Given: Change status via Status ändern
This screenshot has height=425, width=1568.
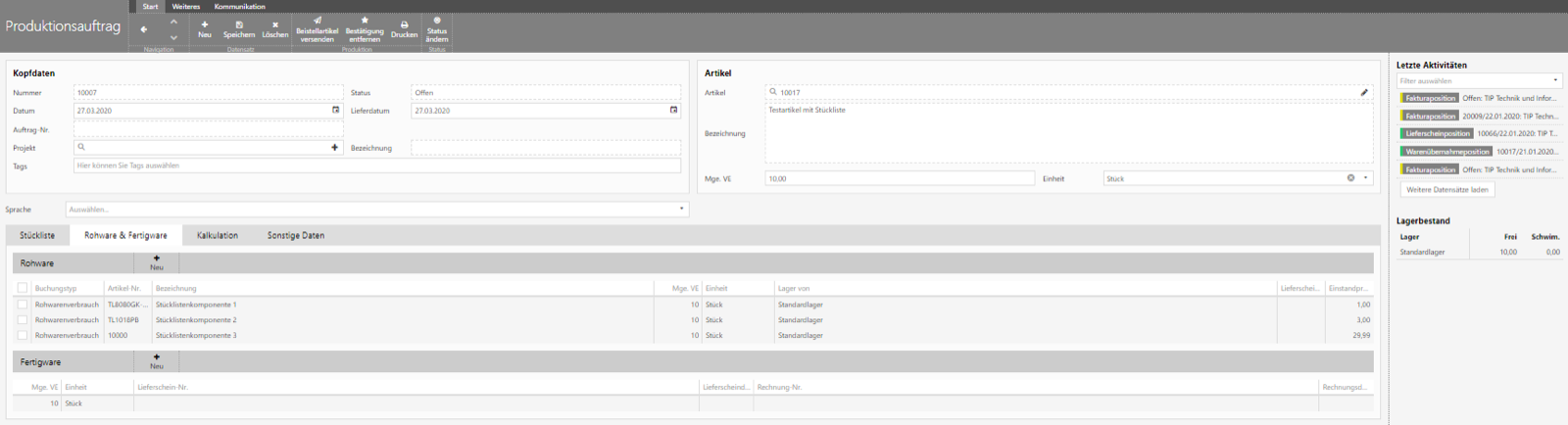Looking at the screenshot, I should (x=437, y=29).
